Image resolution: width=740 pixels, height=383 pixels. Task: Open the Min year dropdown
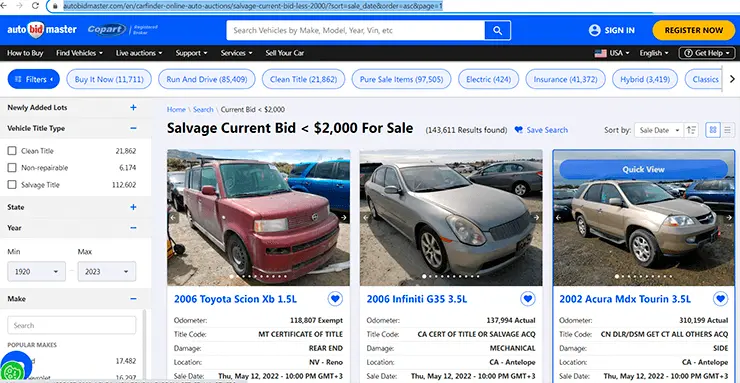pos(36,272)
